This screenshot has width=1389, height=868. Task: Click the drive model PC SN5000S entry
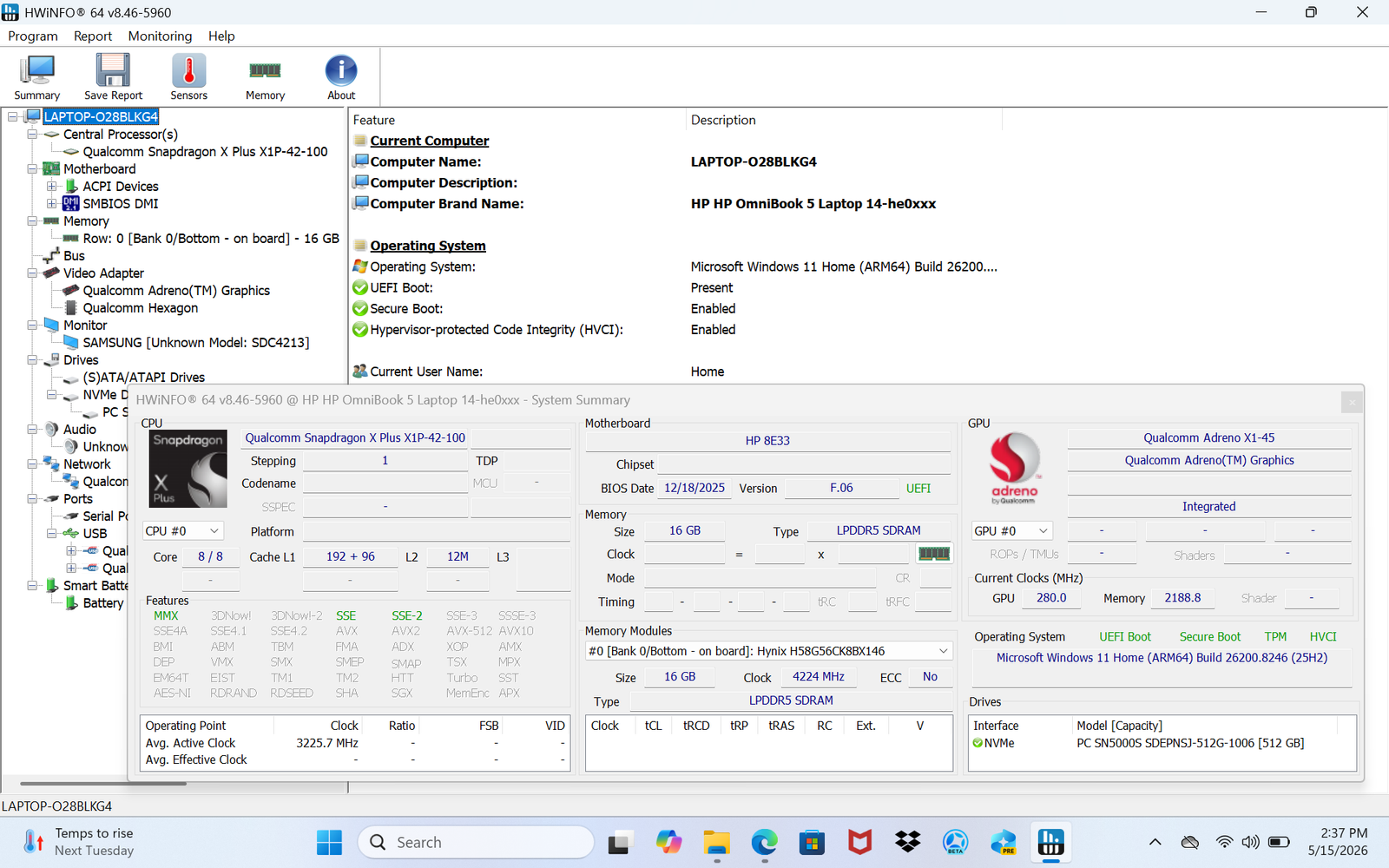click(x=1190, y=743)
